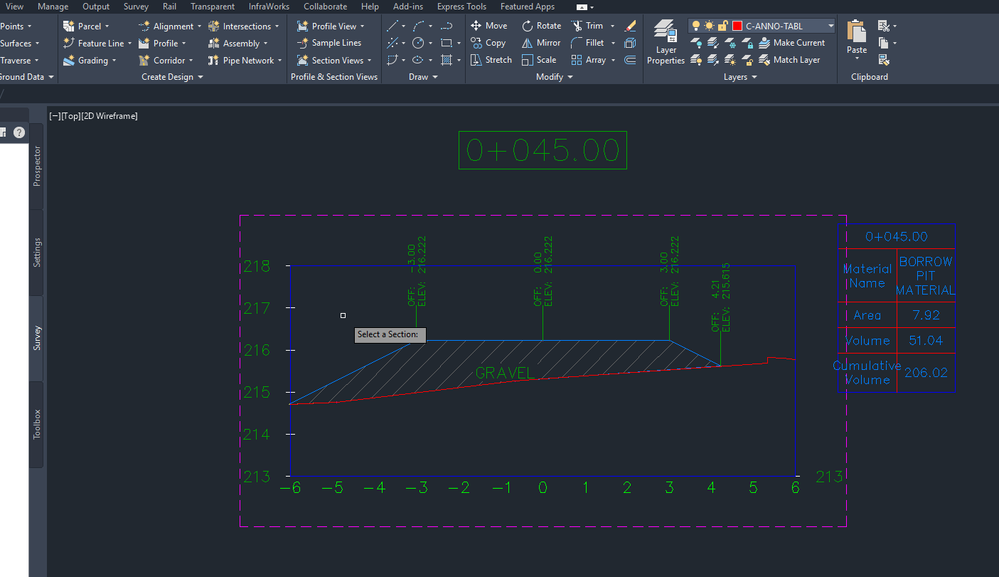Image resolution: width=999 pixels, height=577 pixels.
Task: Expand the Modify panel
Action: [554, 77]
